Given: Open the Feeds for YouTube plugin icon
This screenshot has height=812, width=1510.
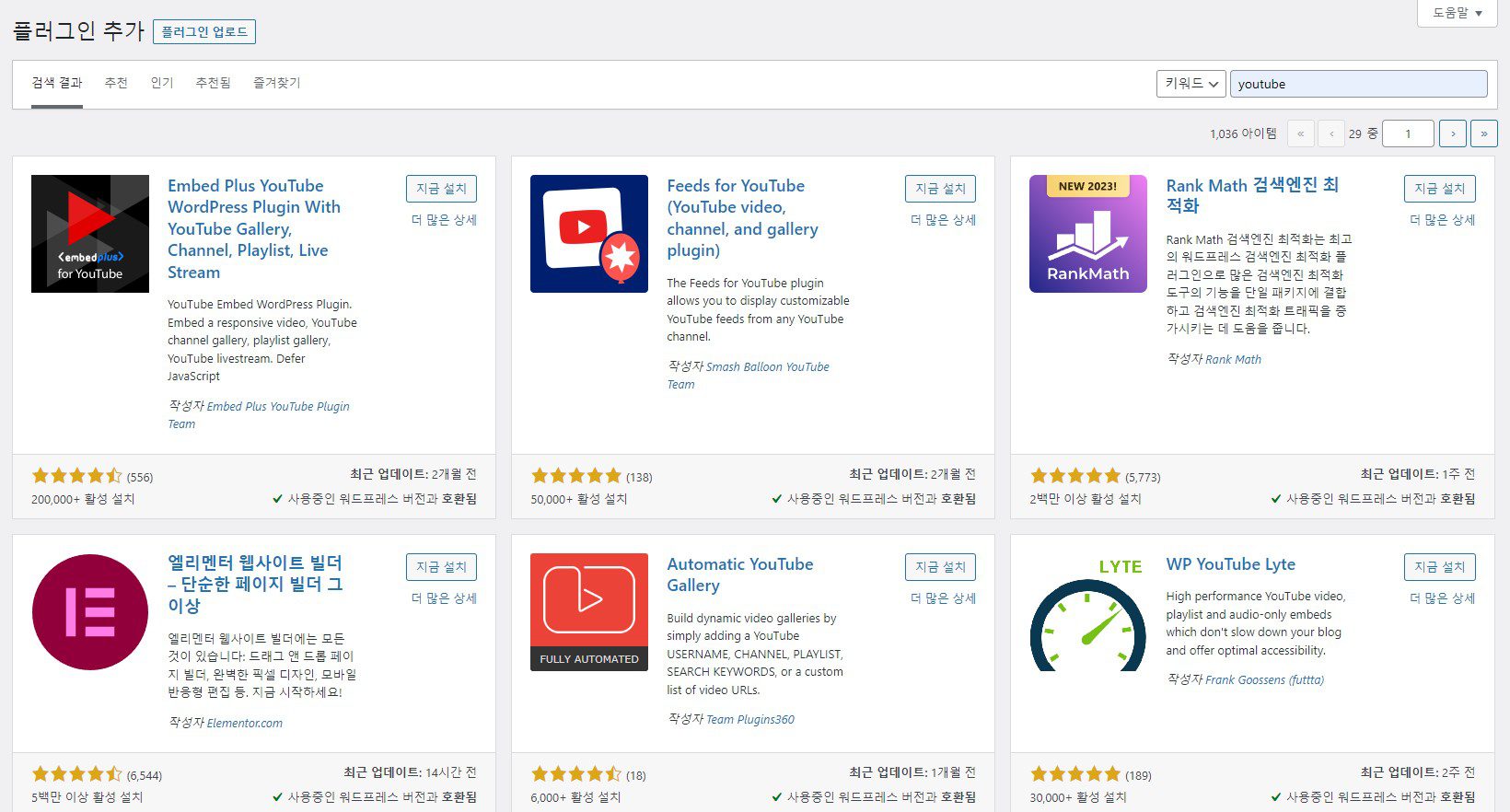Looking at the screenshot, I should 589,234.
